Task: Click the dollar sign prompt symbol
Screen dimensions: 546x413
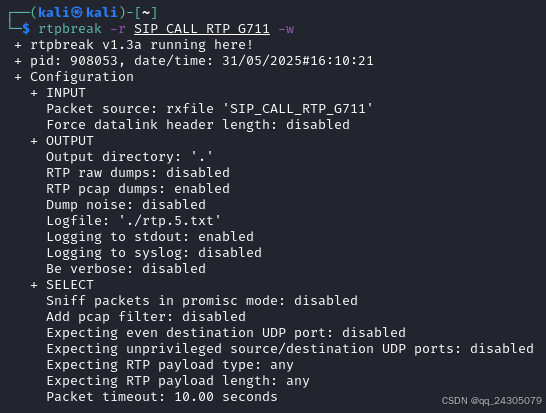Action: (26, 29)
